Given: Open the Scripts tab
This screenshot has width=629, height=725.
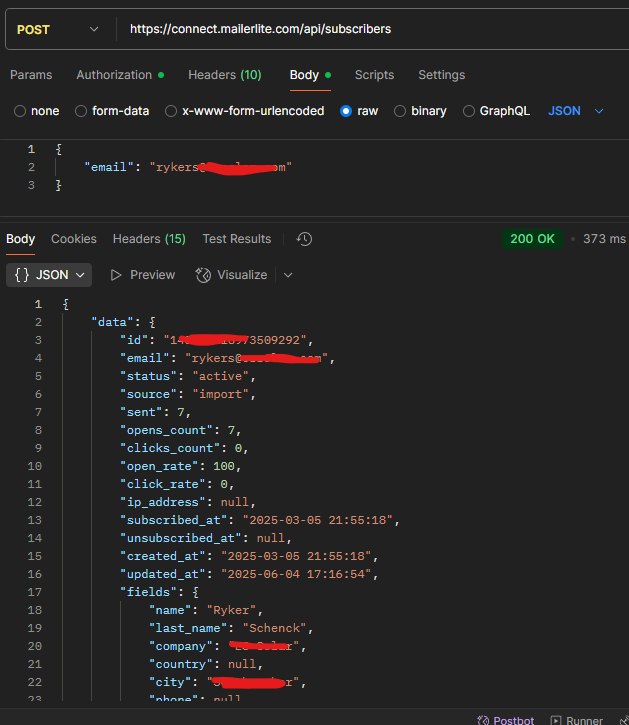Looking at the screenshot, I should 374,75.
